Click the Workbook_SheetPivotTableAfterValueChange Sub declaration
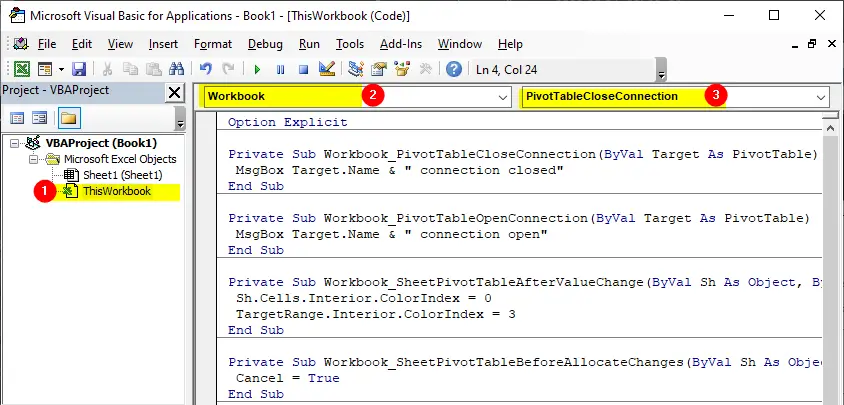The height and width of the screenshot is (405, 844). pos(525,282)
